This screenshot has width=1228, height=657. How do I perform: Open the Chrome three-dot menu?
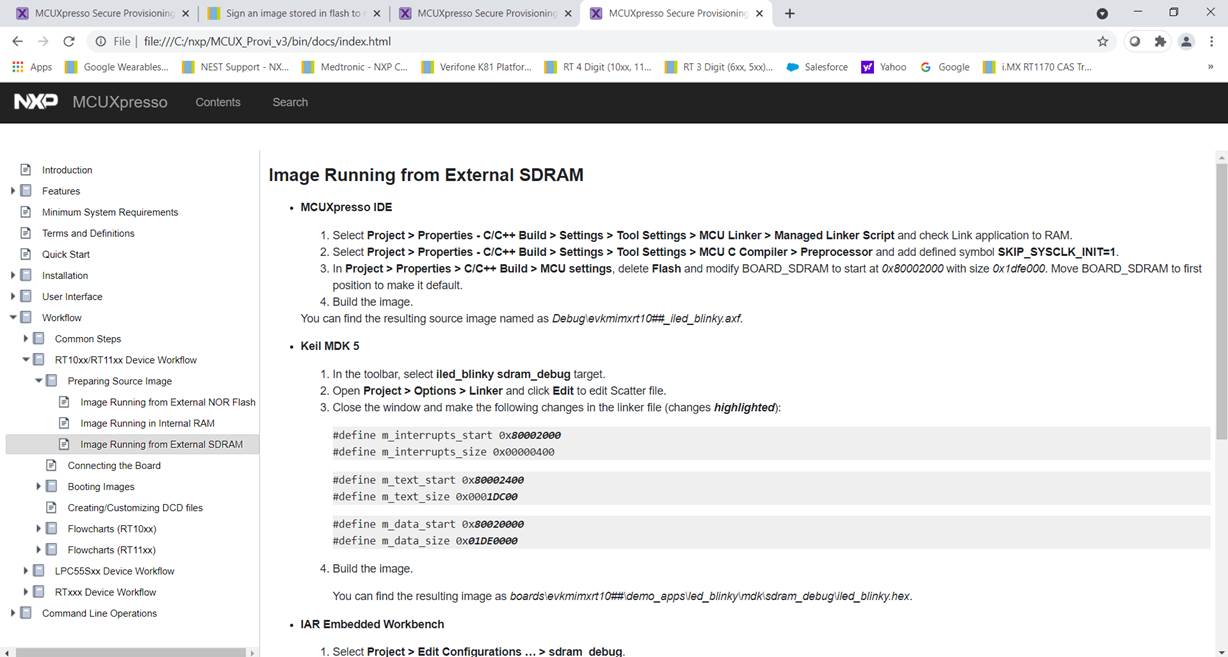(1213, 41)
